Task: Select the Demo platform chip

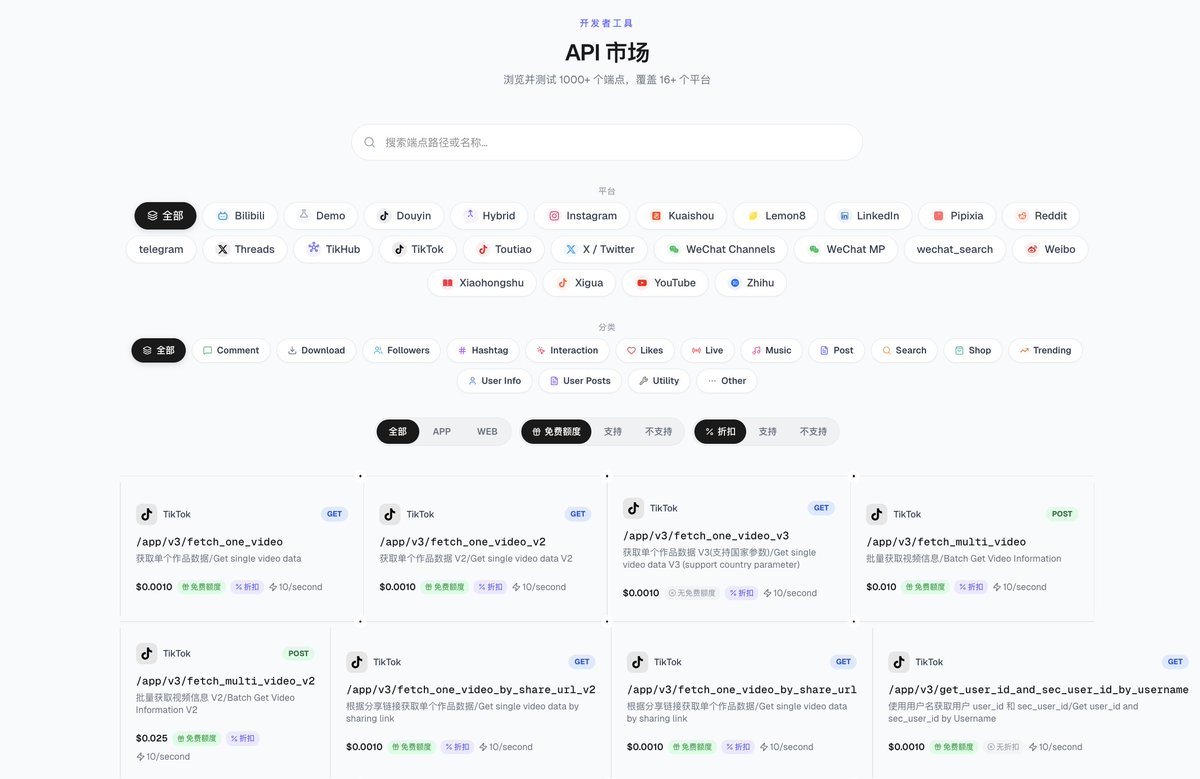Action: (x=321, y=215)
